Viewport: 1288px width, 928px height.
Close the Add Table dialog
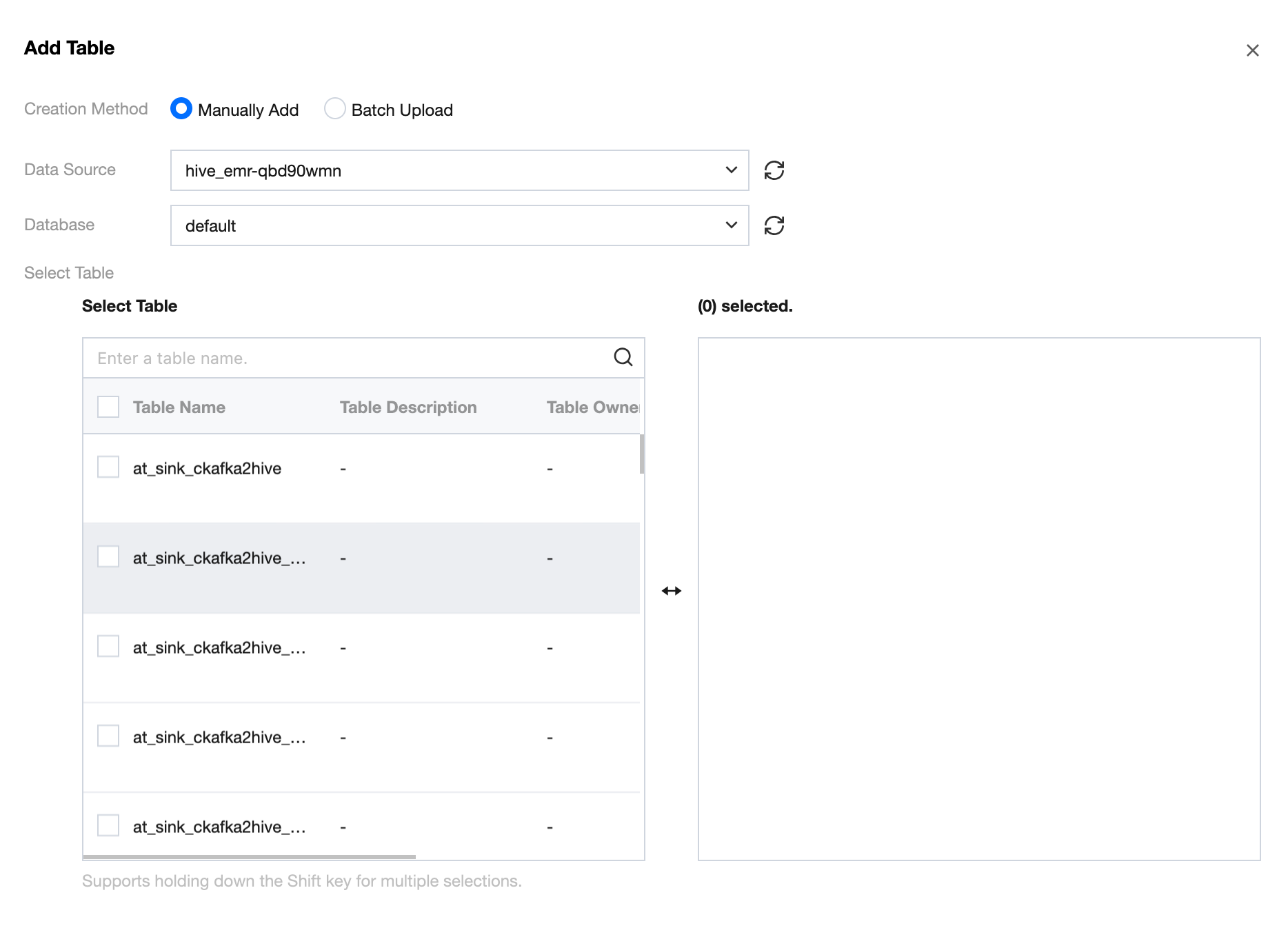(1252, 50)
